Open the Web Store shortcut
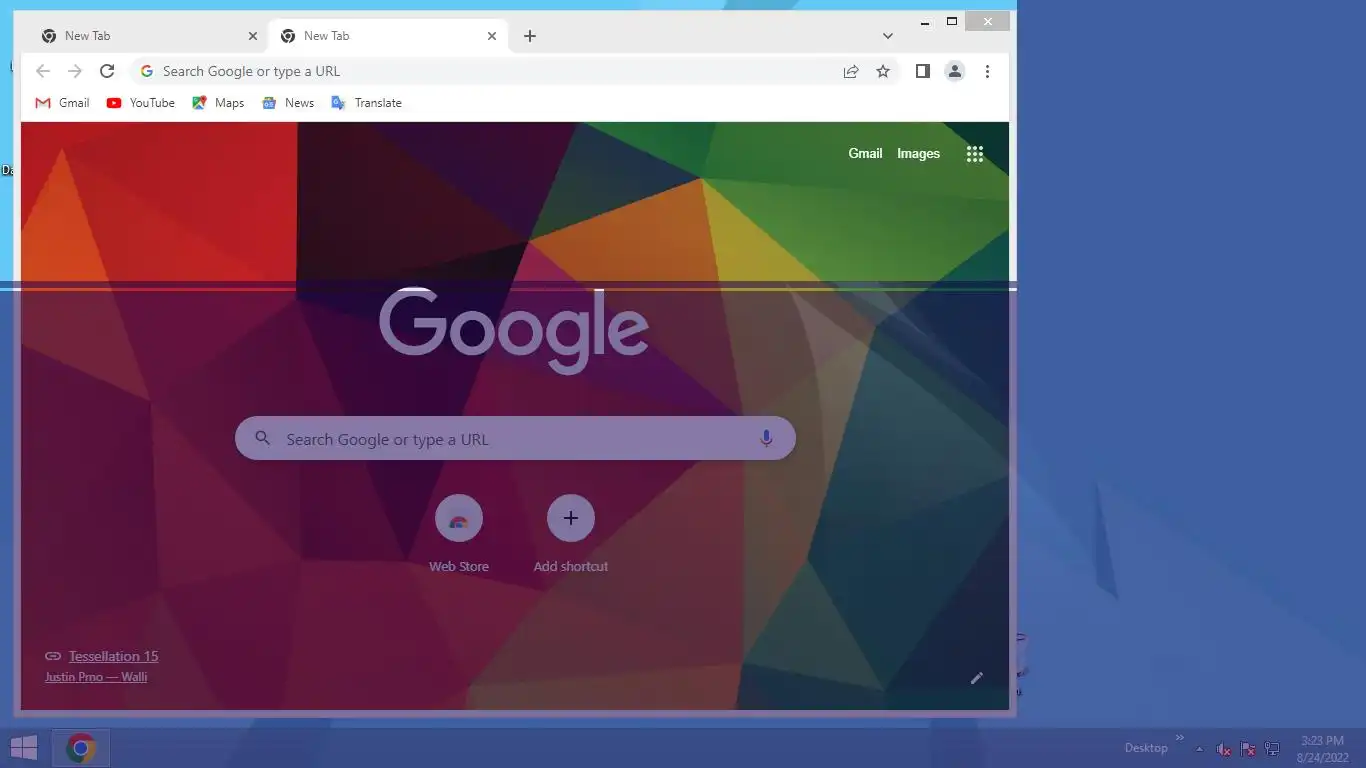Image resolution: width=1366 pixels, height=768 pixels. pos(459,536)
